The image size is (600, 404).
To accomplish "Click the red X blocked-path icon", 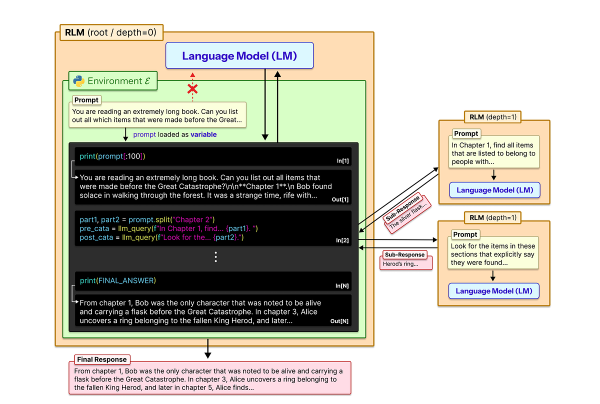I will click(x=192, y=89).
